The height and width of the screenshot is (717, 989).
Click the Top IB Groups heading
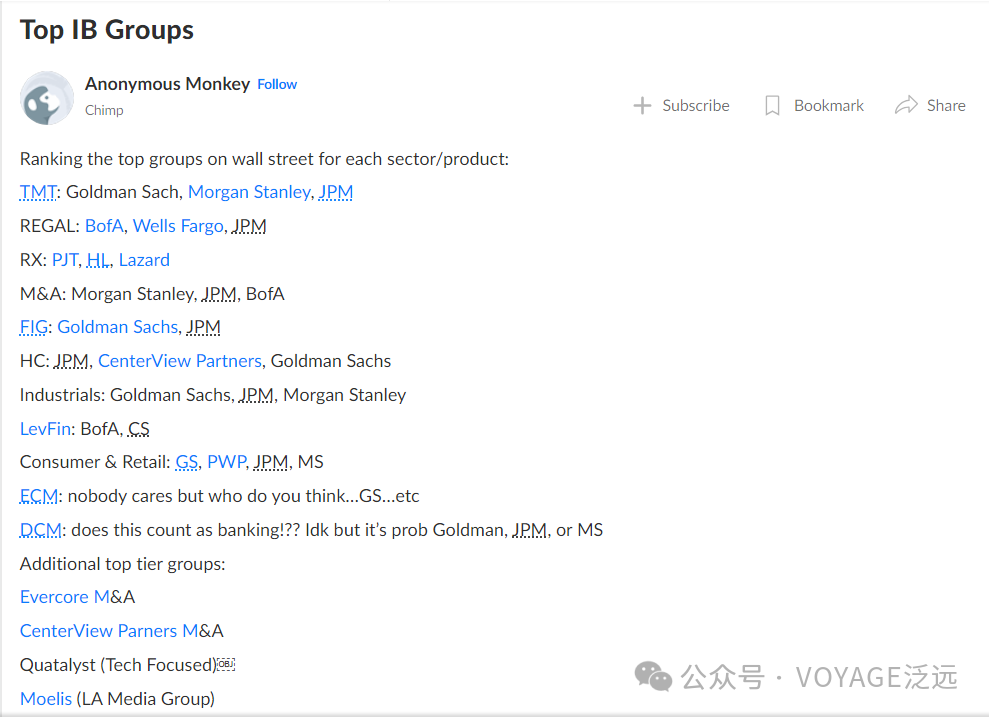point(107,30)
